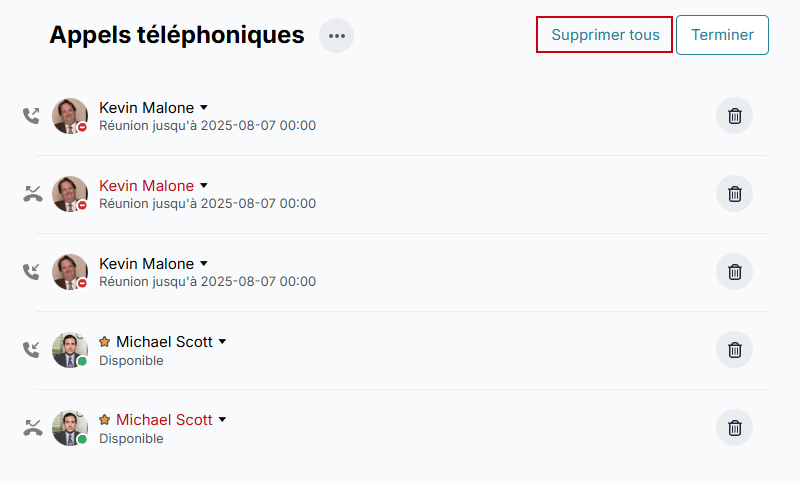This screenshot has width=800, height=484.
Task: Click the red Michael Scott name
Action: (x=164, y=420)
